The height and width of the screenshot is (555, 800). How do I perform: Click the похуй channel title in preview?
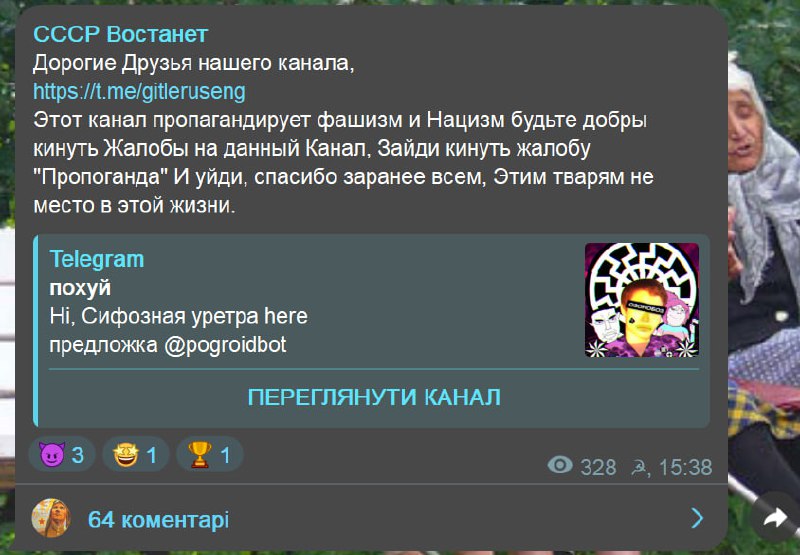[80, 288]
